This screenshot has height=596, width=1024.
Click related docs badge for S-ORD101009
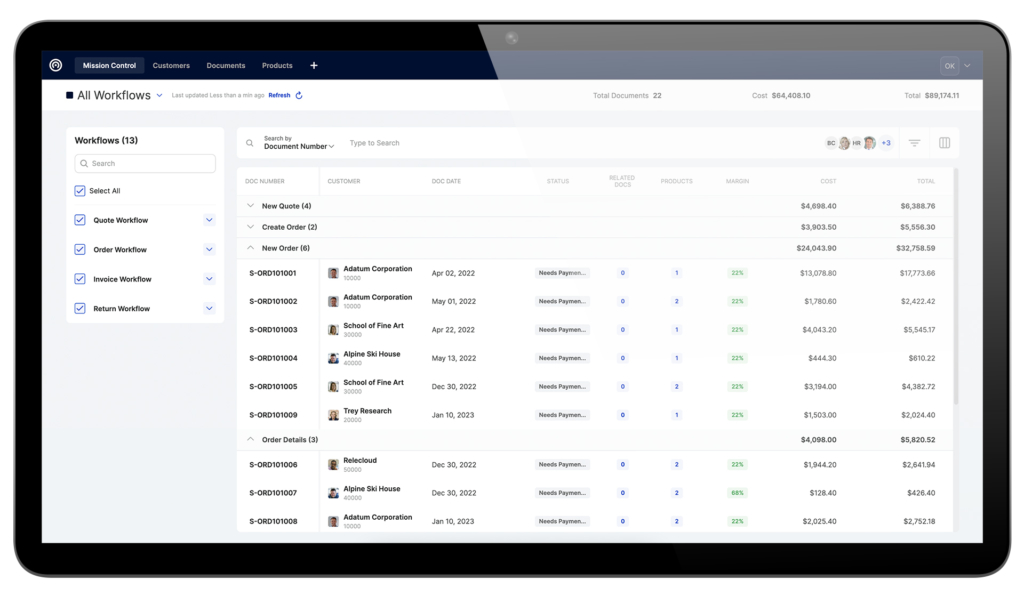(x=622, y=415)
